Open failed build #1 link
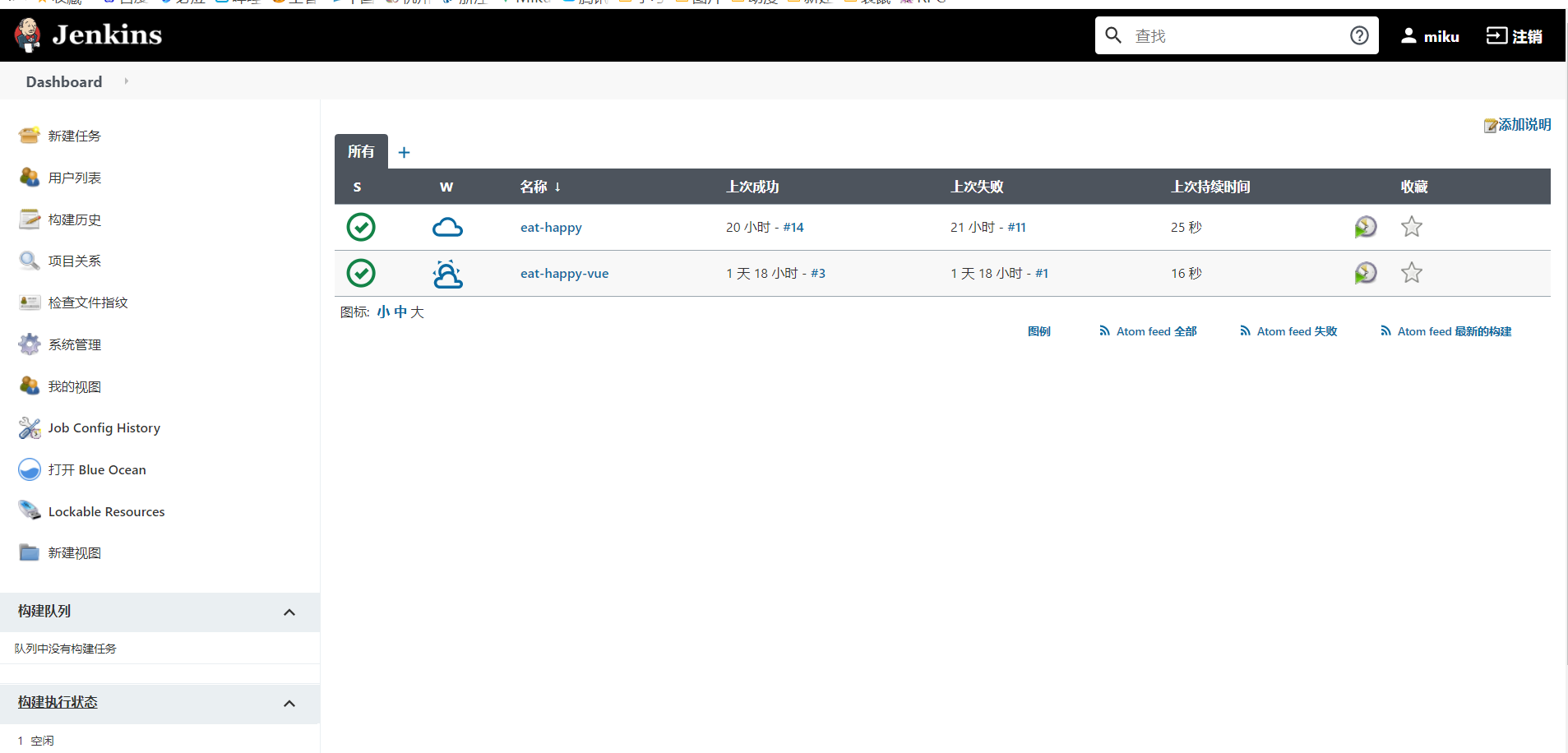Viewport: 1568px width, 753px height. (1042, 273)
